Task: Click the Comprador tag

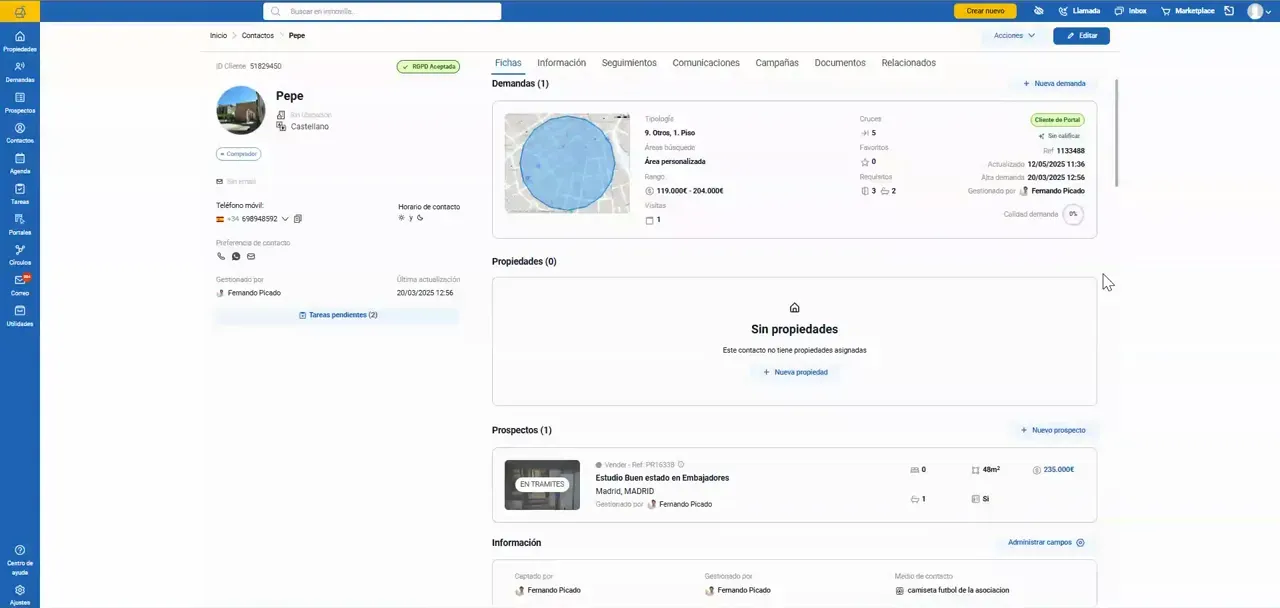Action: [238, 154]
